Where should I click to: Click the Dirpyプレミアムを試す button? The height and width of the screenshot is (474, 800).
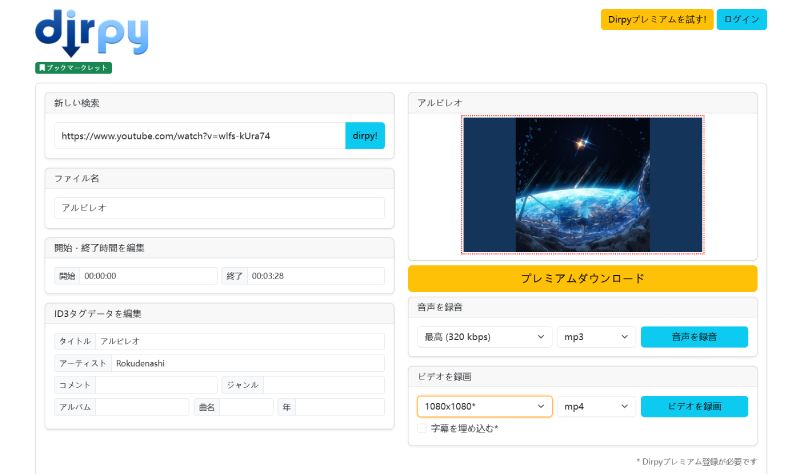pos(657,19)
